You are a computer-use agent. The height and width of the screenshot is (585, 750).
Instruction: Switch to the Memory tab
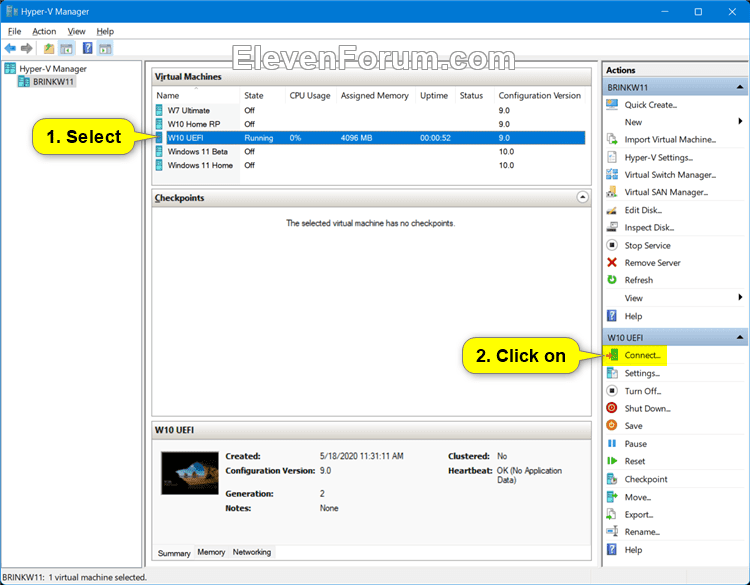(x=211, y=552)
